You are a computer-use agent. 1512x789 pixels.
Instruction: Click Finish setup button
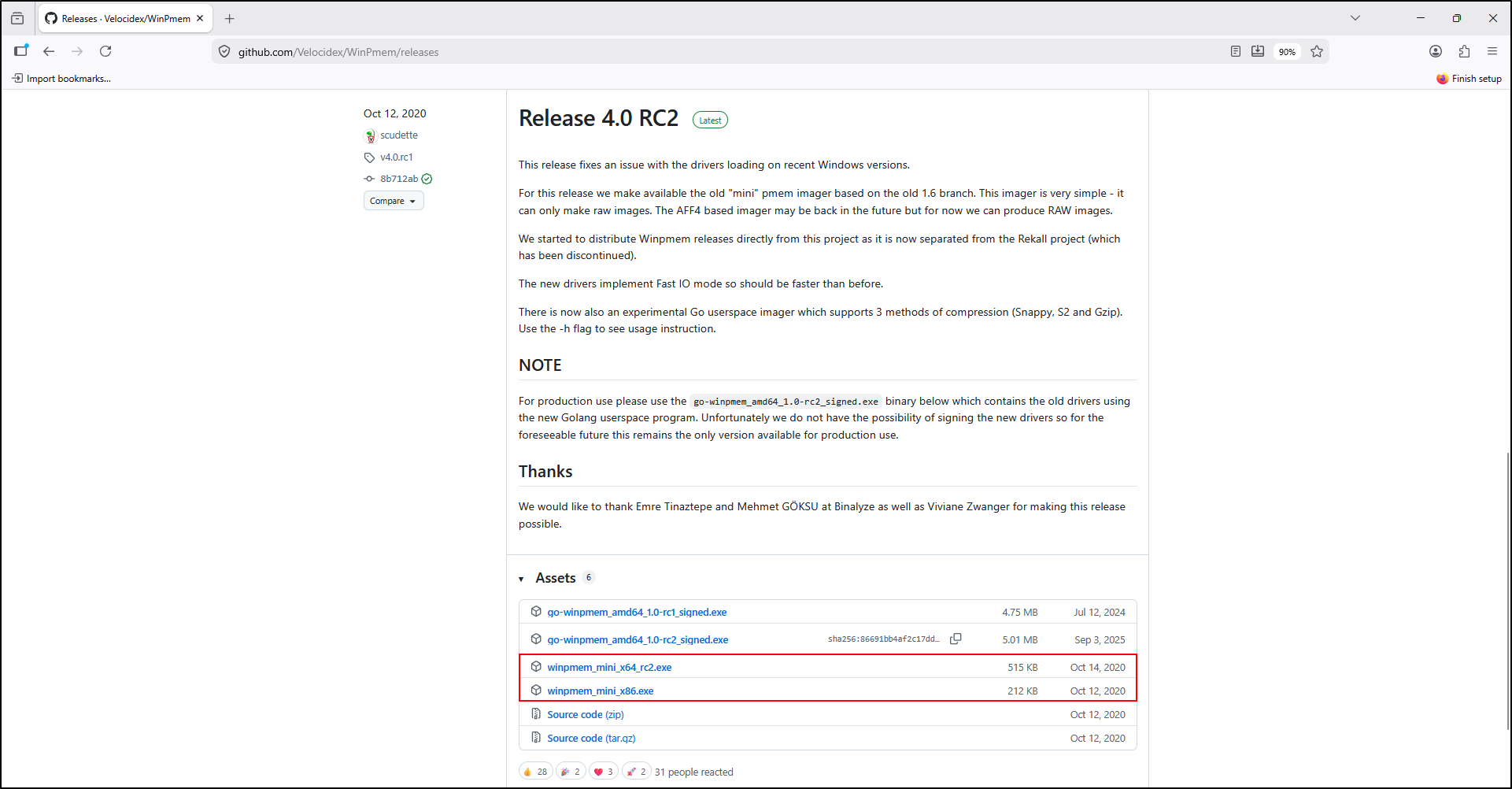(x=1469, y=79)
